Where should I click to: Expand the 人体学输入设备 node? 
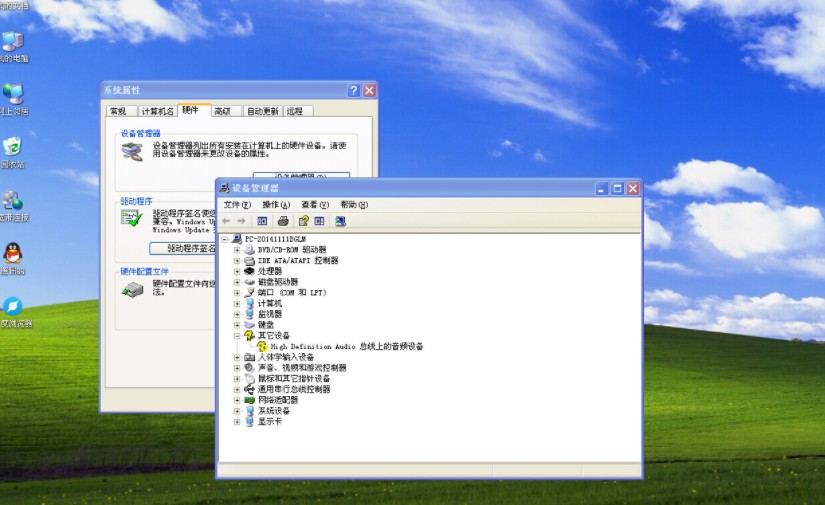coord(237,357)
